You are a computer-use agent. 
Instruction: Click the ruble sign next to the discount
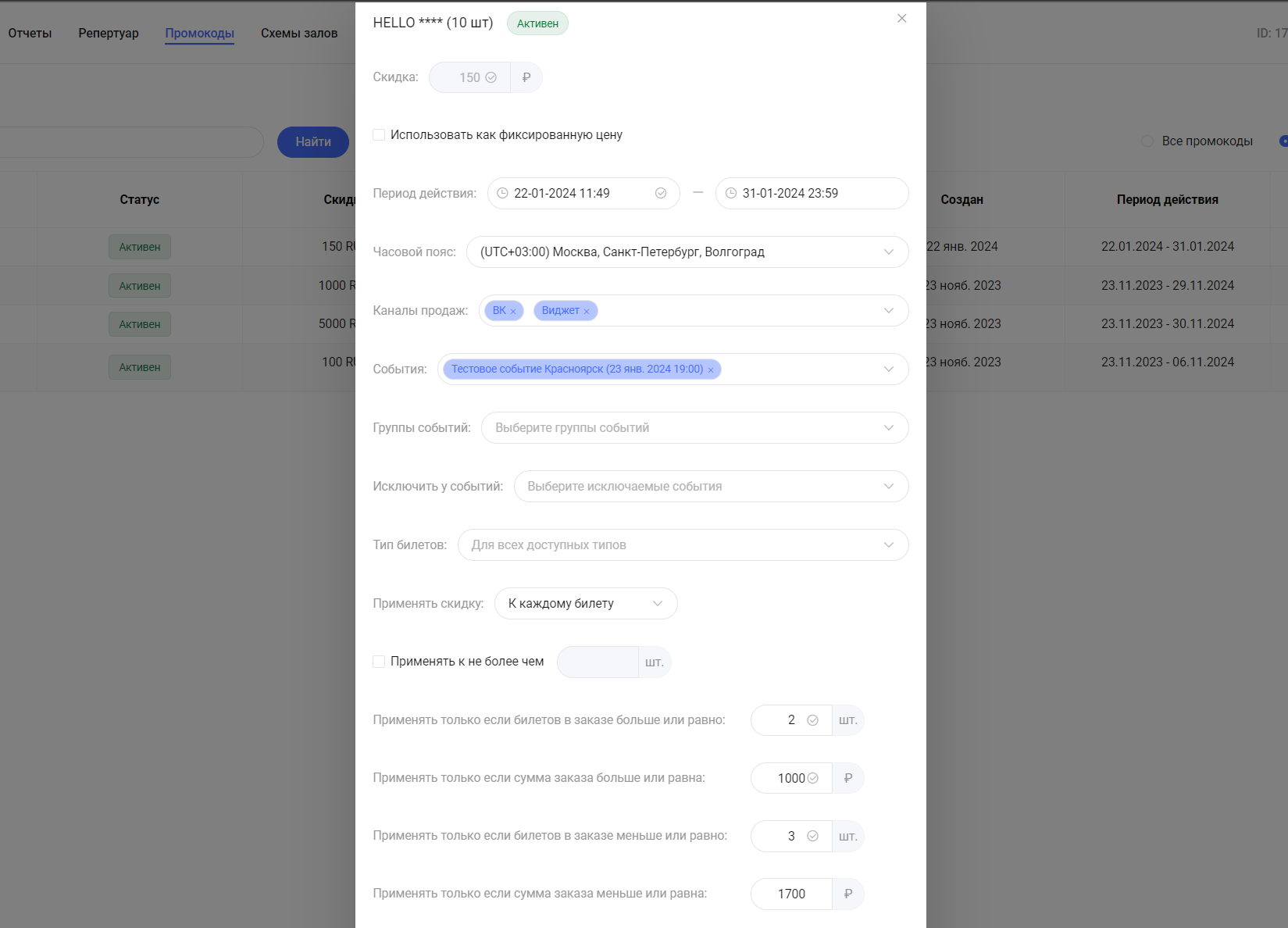(526, 77)
